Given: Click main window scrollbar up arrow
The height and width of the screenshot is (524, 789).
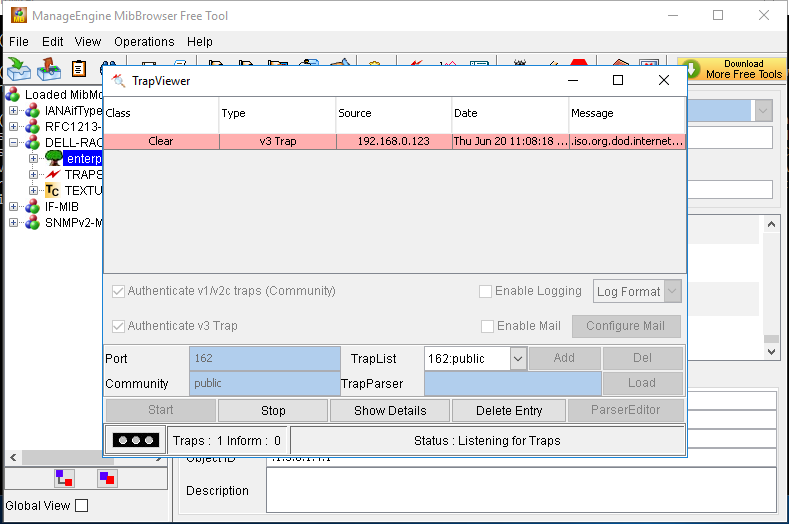Looking at the screenshot, I should tap(771, 224).
